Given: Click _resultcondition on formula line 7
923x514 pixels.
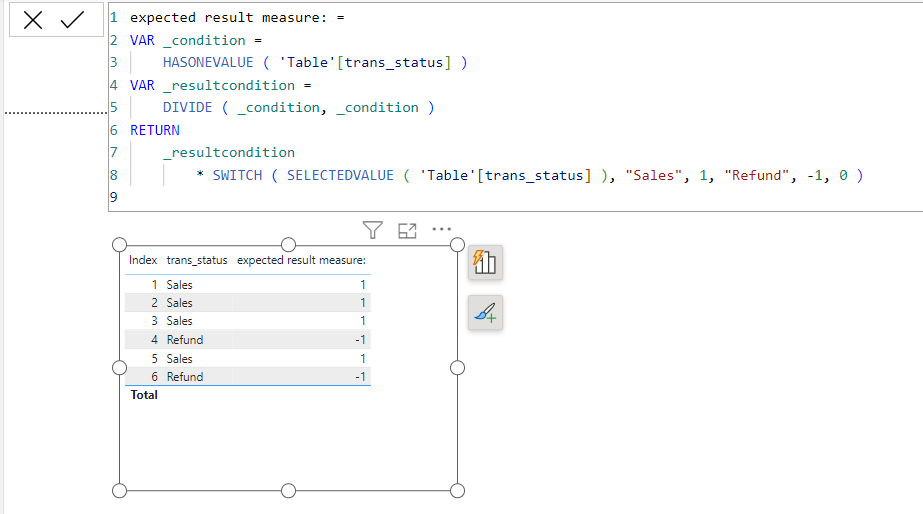Looking at the screenshot, I should (229, 152).
